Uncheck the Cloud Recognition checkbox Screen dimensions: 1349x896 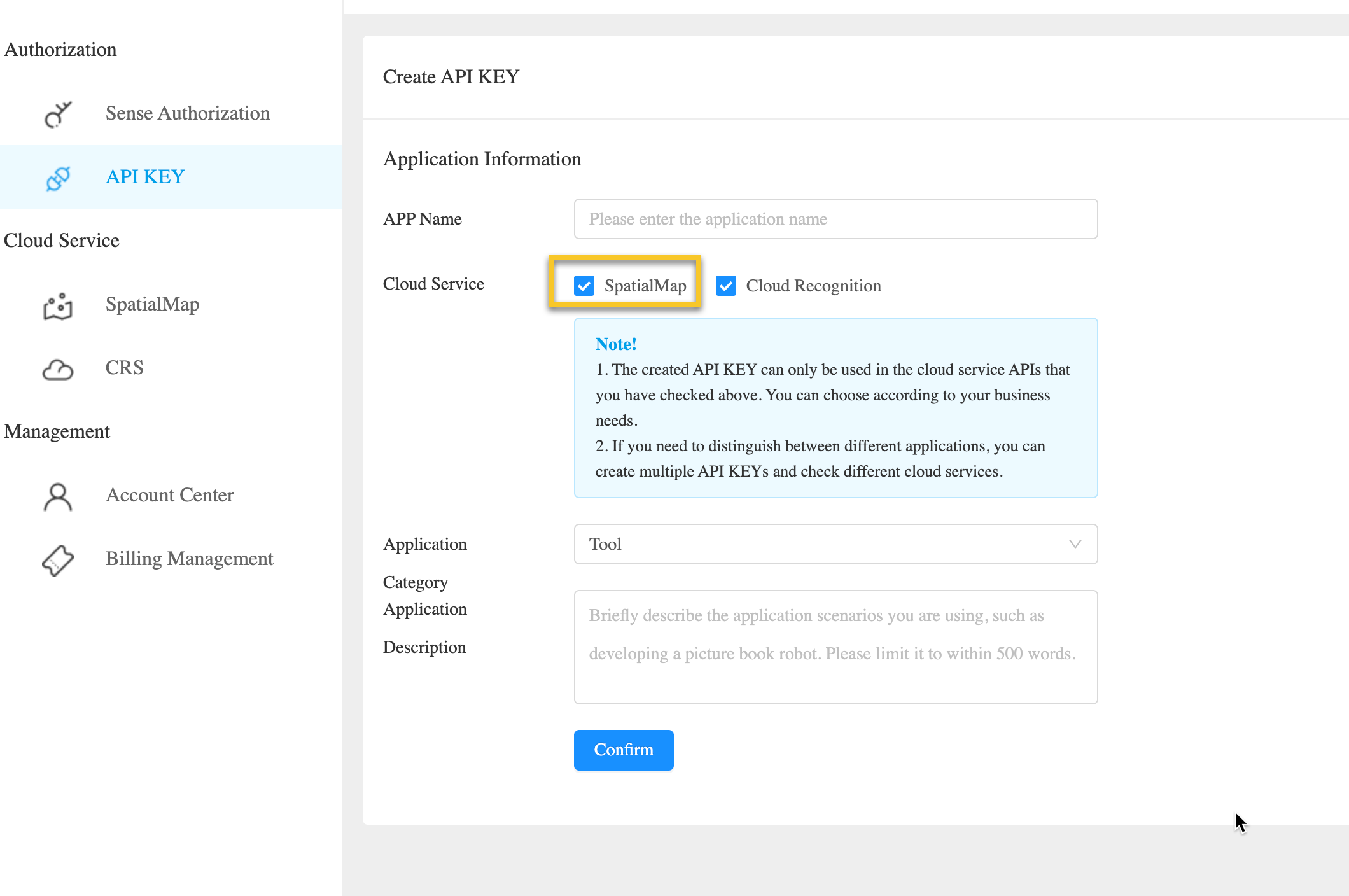point(726,286)
